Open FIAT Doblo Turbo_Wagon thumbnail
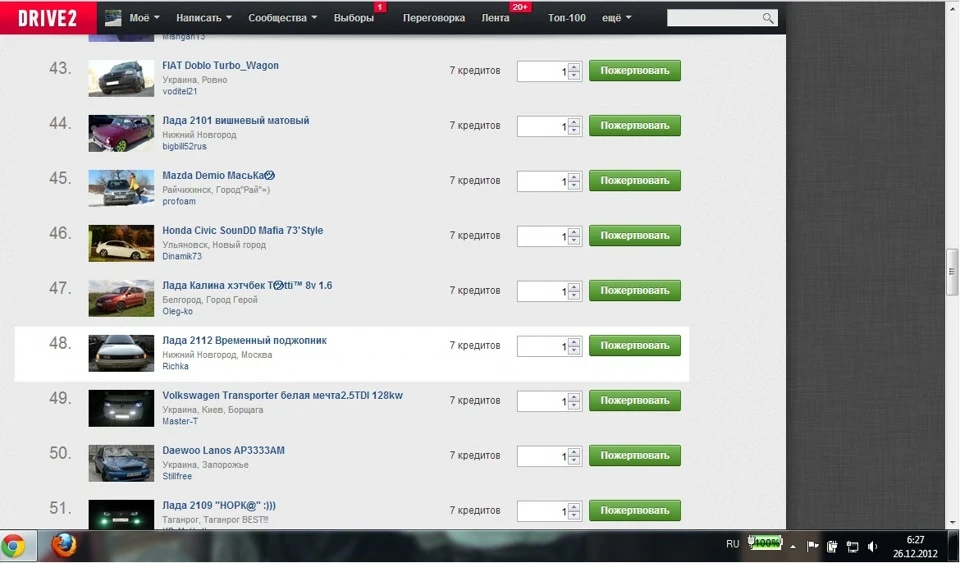Screen dimensions: 960x563 click(121, 78)
